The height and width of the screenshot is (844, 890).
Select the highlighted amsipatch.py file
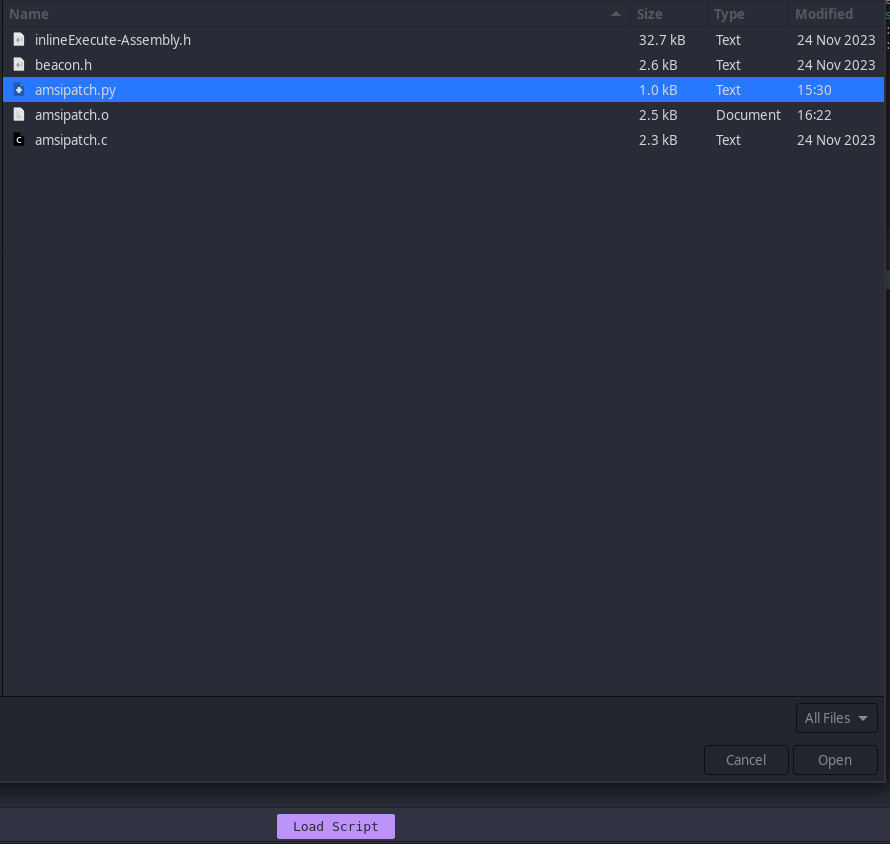click(x=300, y=89)
